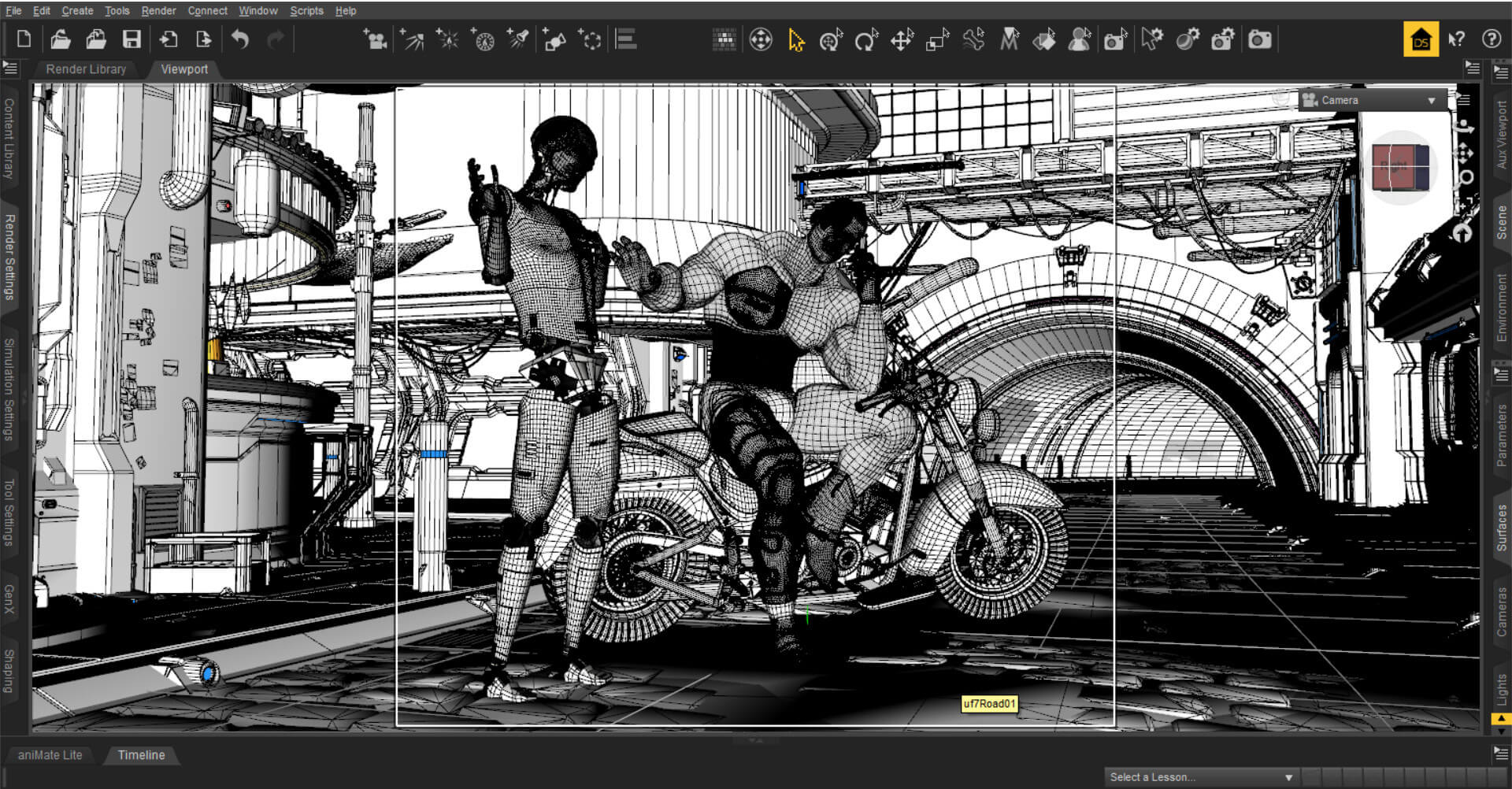Open the Timeline tab

pyautogui.click(x=141, y=755)
